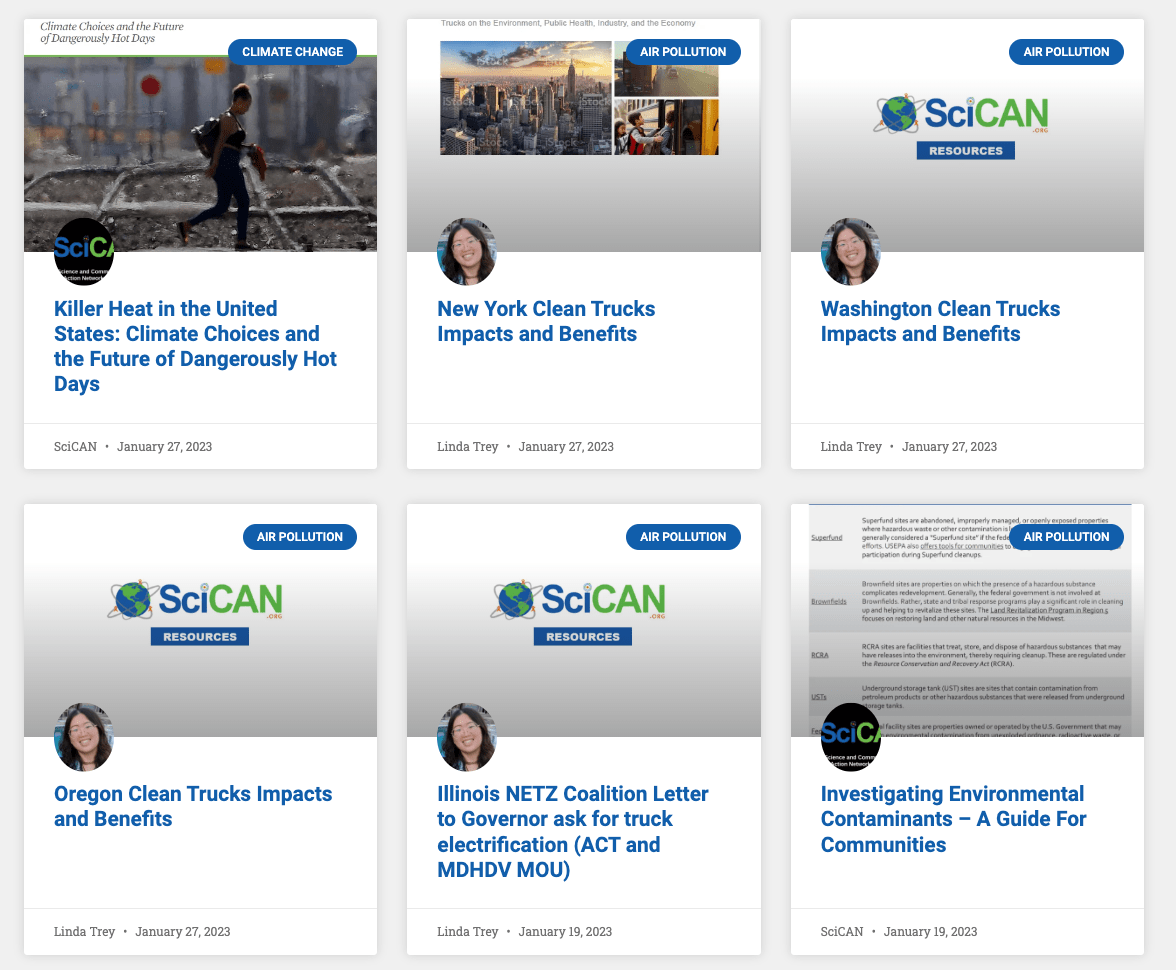1176x970 pixels.
Task: Select the Climate Change category badge
Action: click(x=292, y=52)
